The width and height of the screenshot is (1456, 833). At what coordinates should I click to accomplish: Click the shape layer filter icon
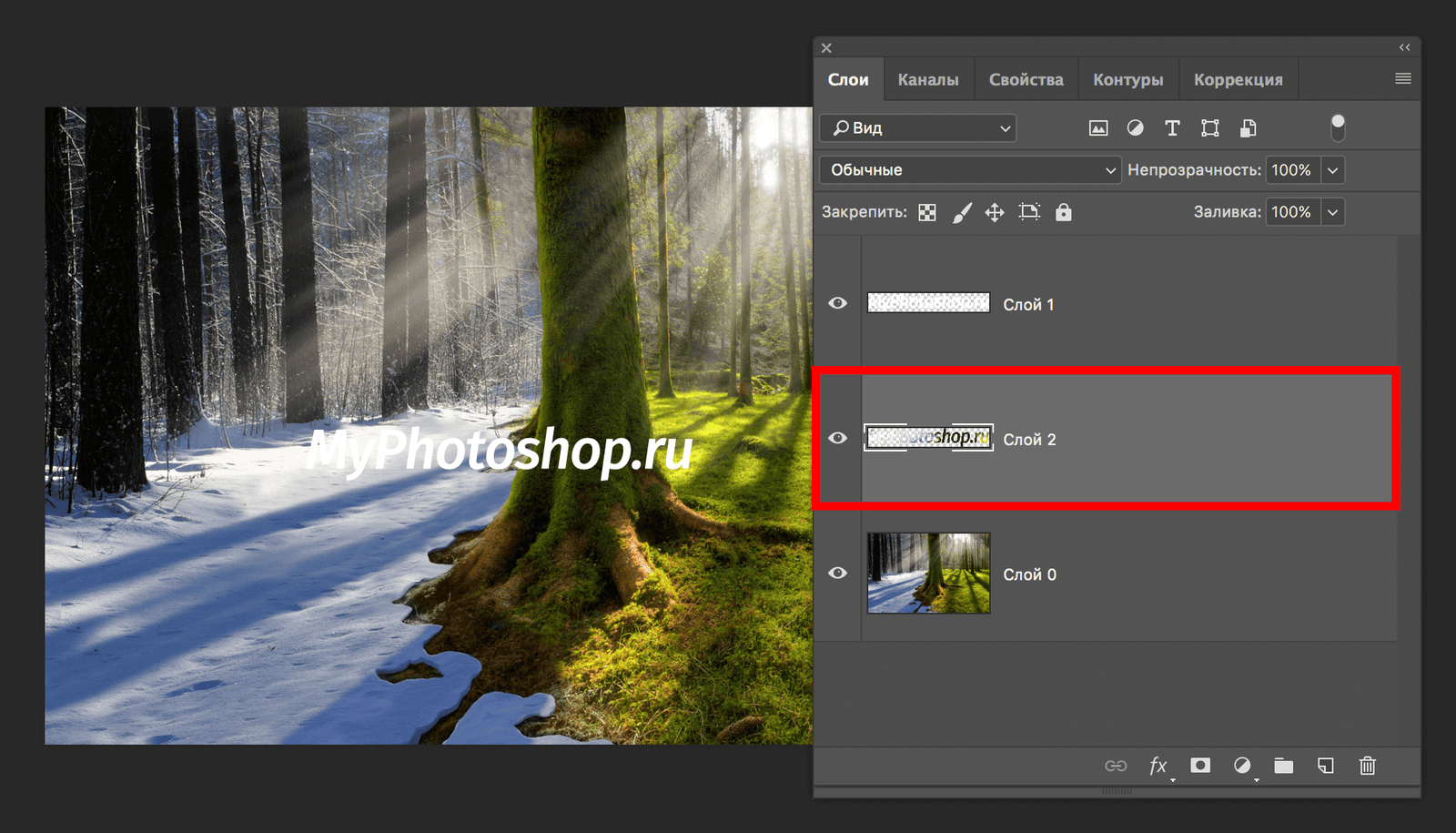[1209, 128]
